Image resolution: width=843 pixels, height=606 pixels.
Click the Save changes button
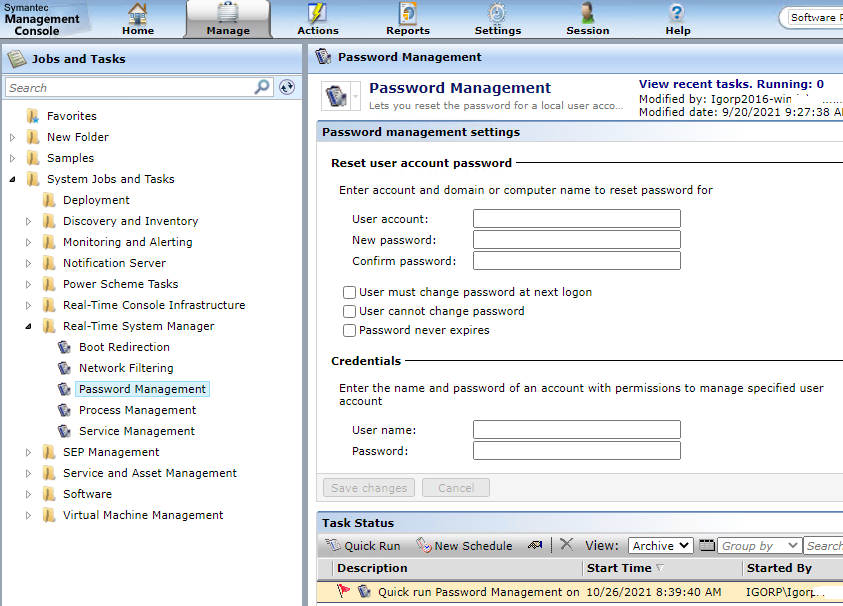click(369, 488)
